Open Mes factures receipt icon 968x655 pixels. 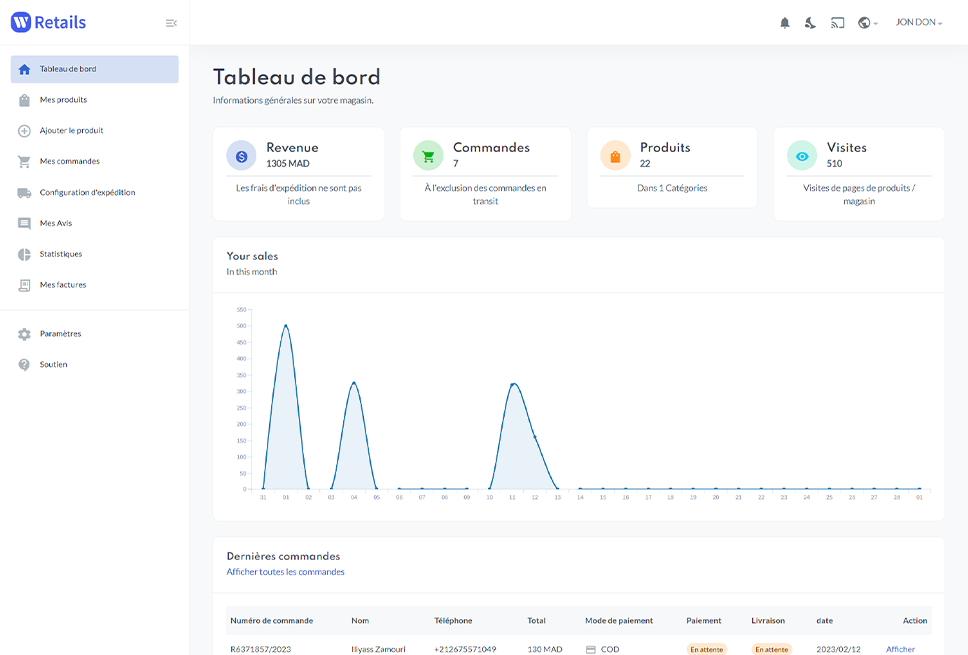(x=24, y=285)
